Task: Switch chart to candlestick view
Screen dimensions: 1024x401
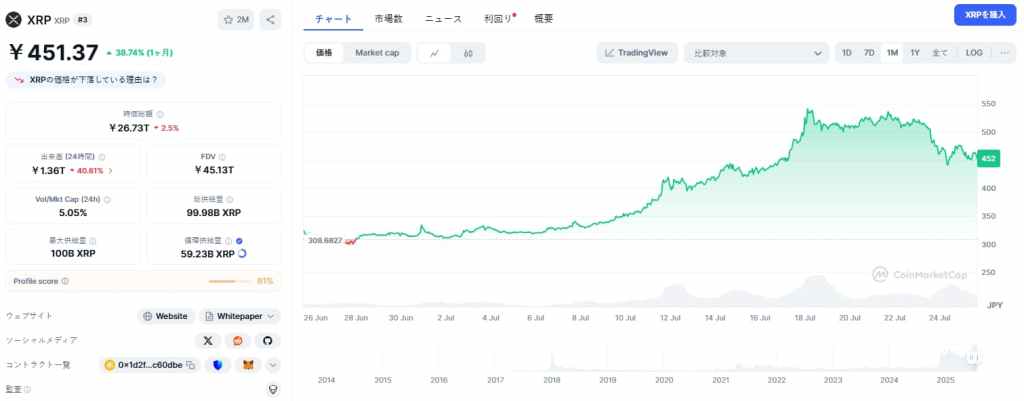Action: tap(468, 54)
